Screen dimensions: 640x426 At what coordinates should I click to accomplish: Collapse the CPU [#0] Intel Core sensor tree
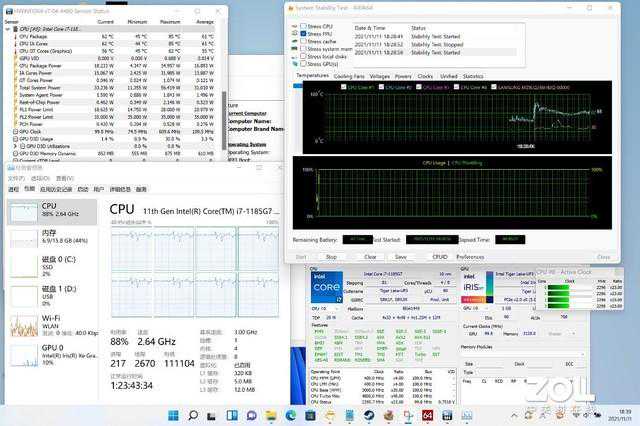point(8,30)
